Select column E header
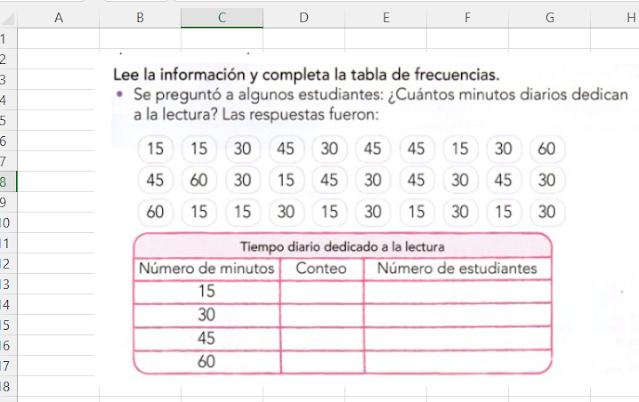This screenshot has width=639, height=402. [x=386, y=18]
